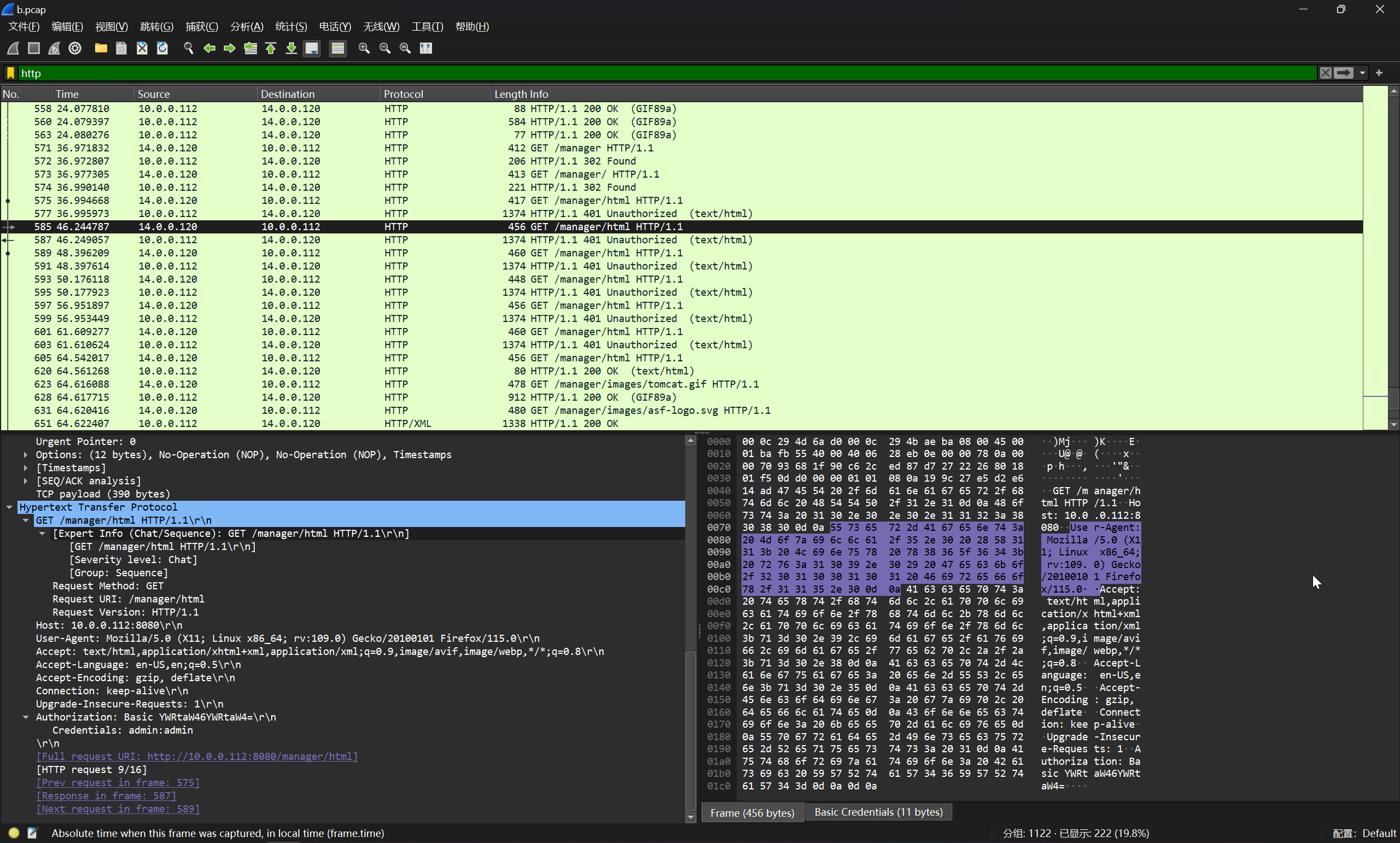1400x843 pixels.
Task: Click packet details pane scrollbar up arrow
Action: [691, 440]
